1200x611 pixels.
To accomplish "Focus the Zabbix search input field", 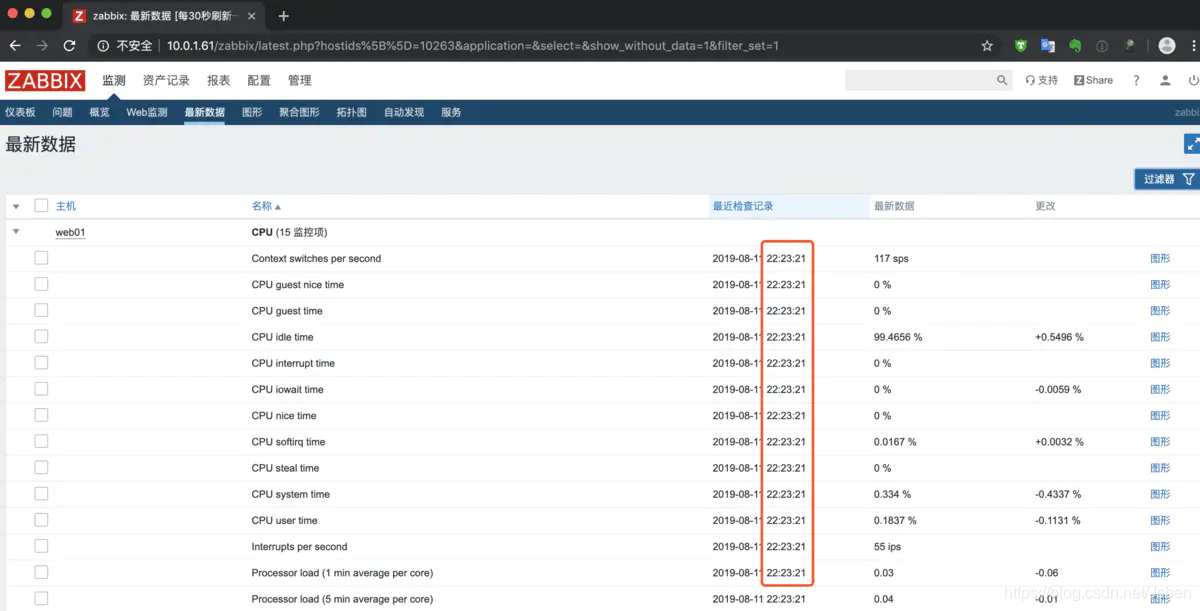I will [920, 81].
